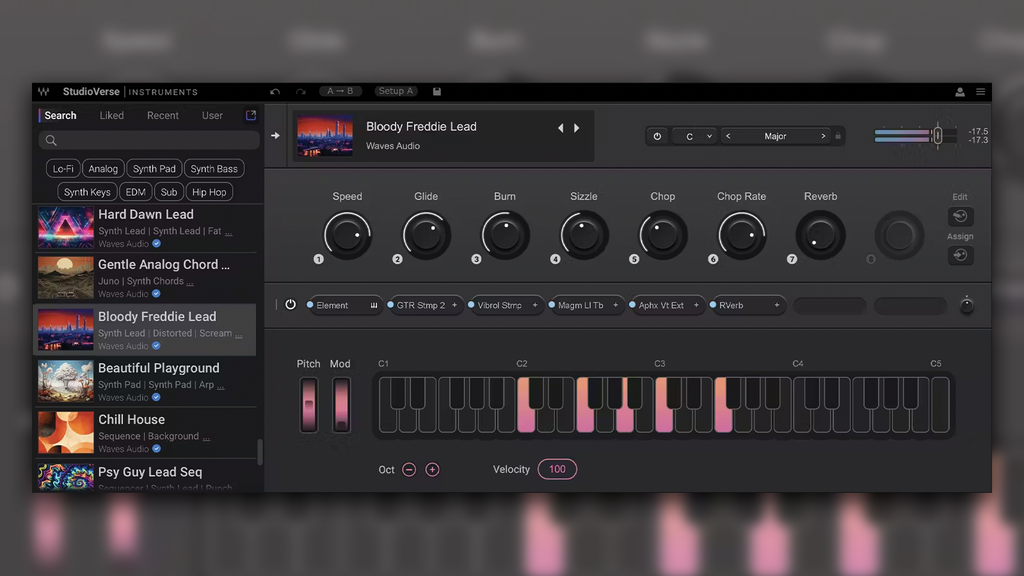The height and width of the screenshot is (576, 1024).
Task: Toggle the plugin chain power button
Action: click(290, 305)
